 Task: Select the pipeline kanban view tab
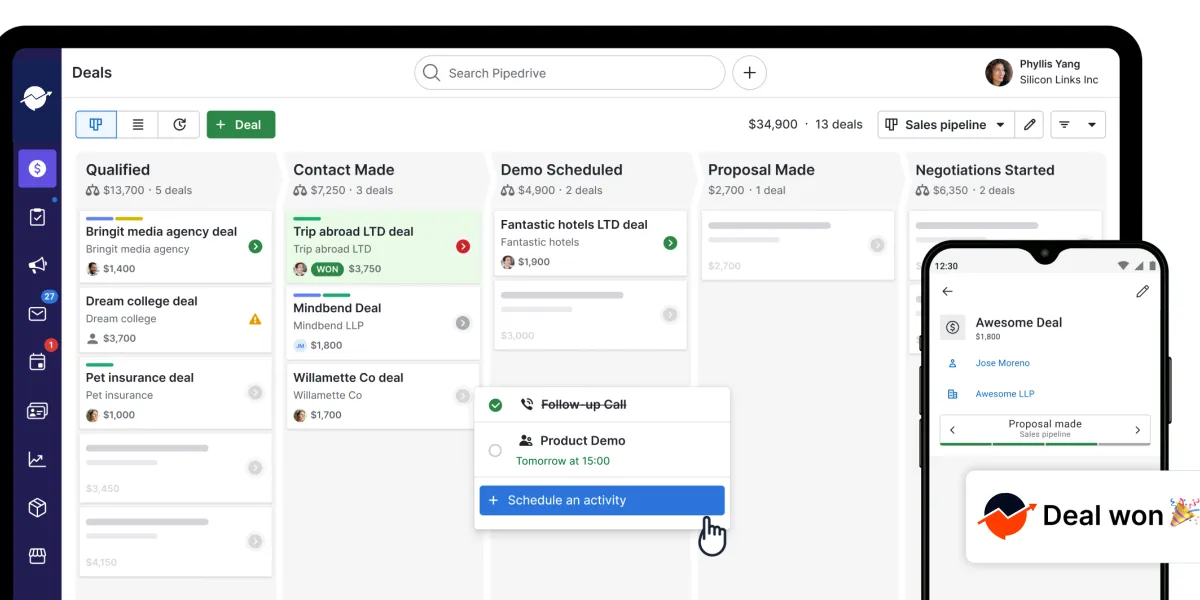coord(96,125)
